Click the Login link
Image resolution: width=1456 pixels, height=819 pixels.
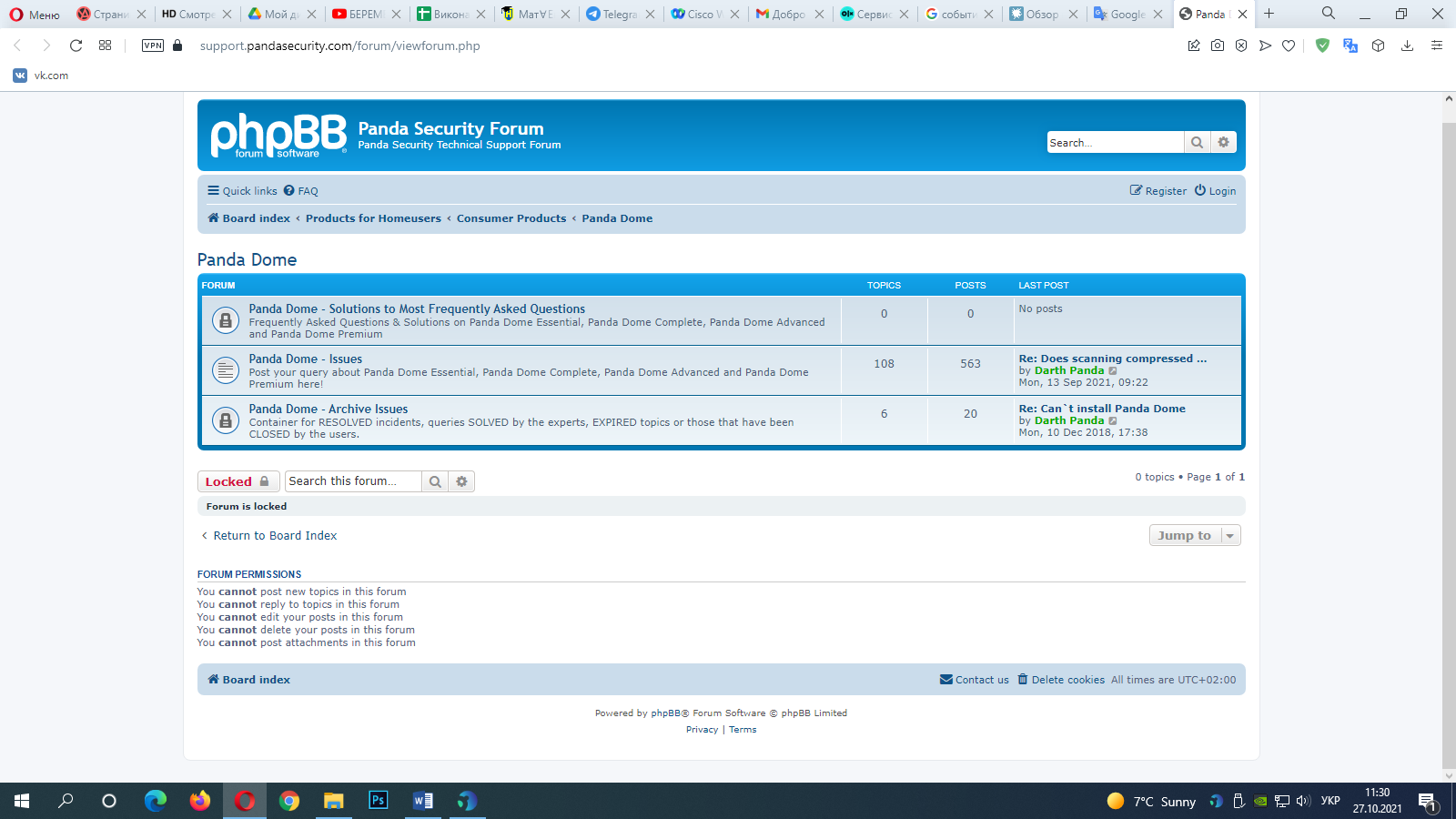pos(1216,191)
